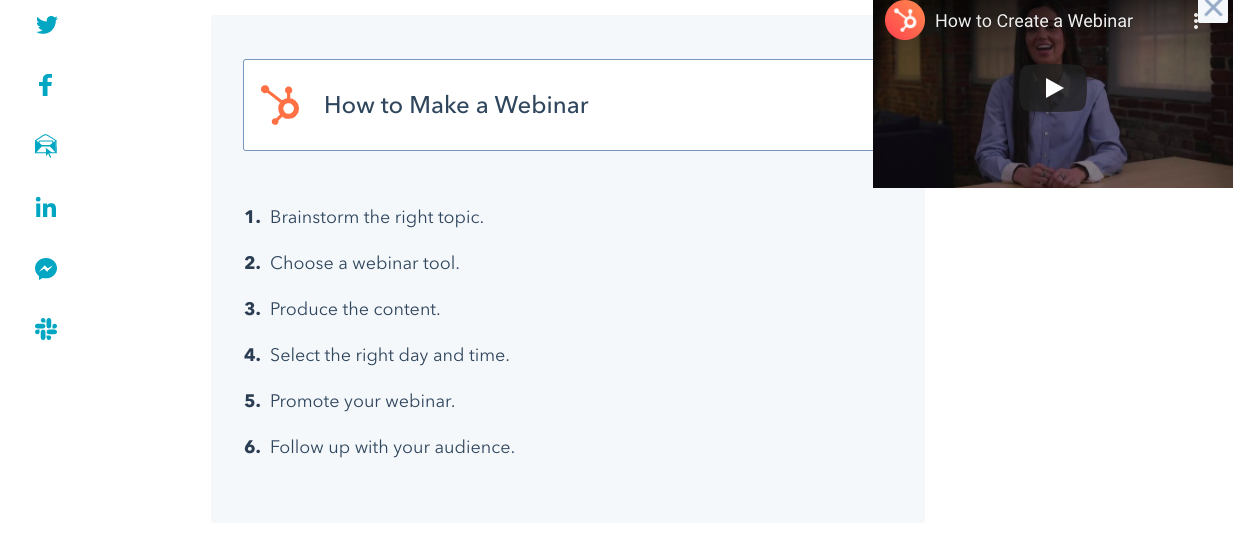Send via Facebook Messenger icon
Viewport: 1239px width, 542px height.
46,269
